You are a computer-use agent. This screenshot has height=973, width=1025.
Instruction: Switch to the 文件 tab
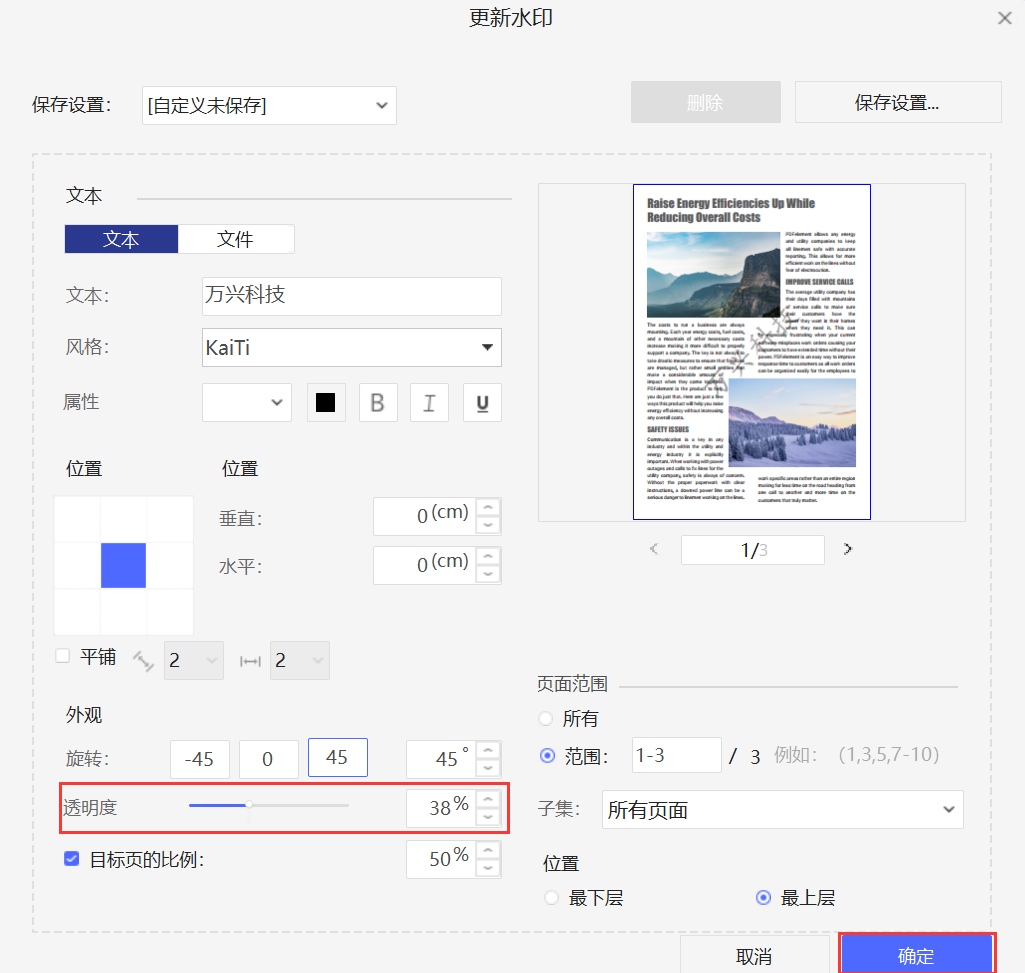(x=236, y=239)
